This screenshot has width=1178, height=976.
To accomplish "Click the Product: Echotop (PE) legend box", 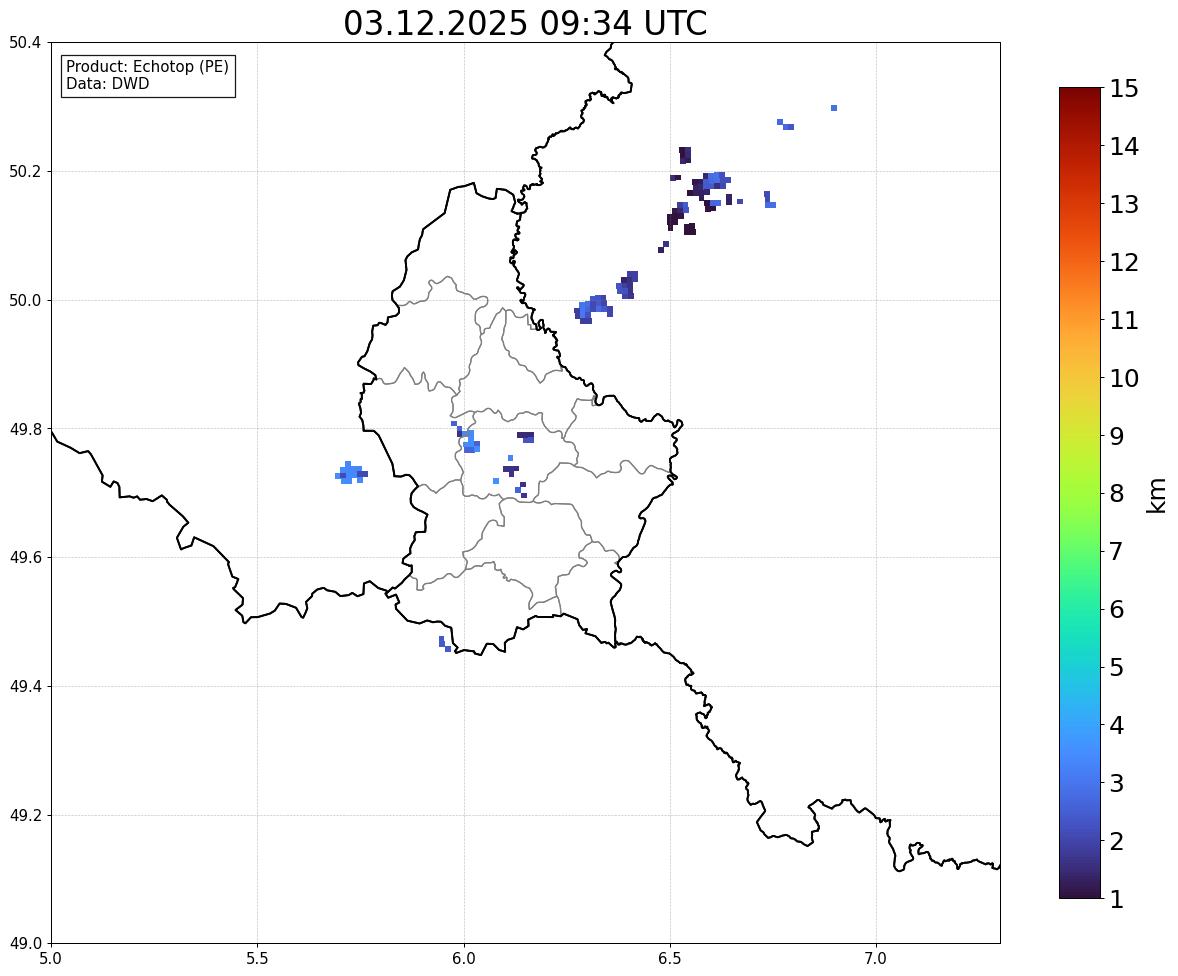I will [148, 75].
